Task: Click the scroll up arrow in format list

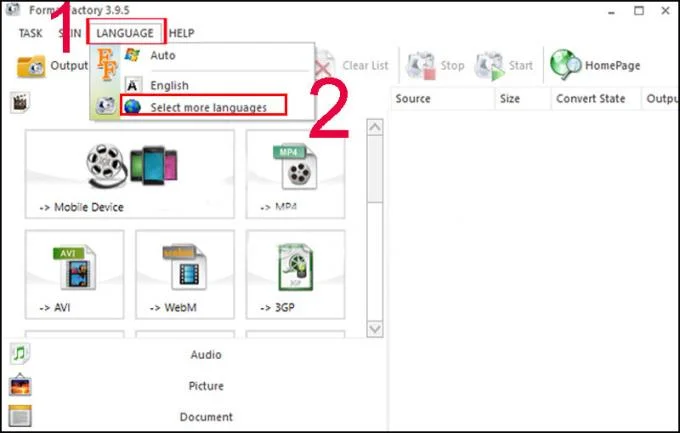Action: (x=375, y=127)
